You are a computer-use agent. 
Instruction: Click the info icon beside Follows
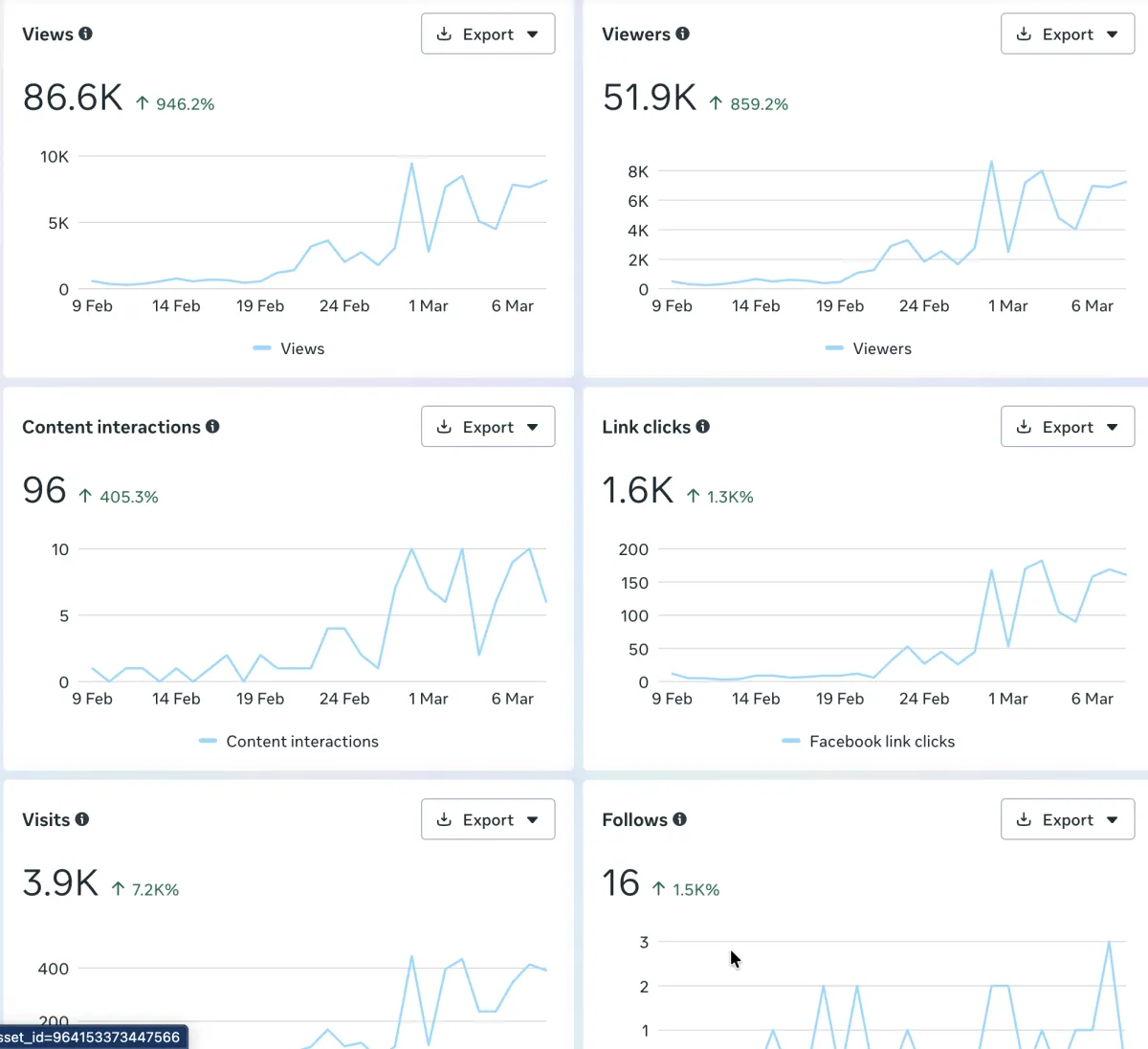pos(680,819)
